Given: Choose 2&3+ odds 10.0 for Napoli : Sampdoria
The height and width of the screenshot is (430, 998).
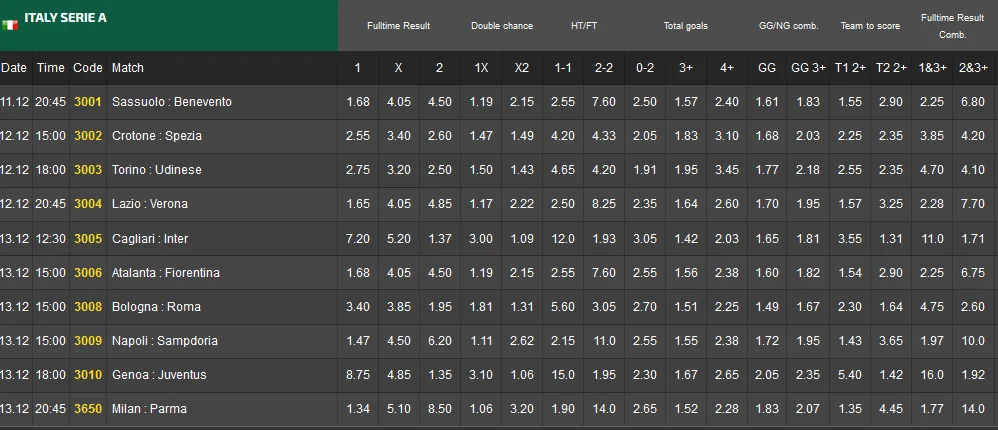Looking at the screenshot, I should (x=973, y=341).
